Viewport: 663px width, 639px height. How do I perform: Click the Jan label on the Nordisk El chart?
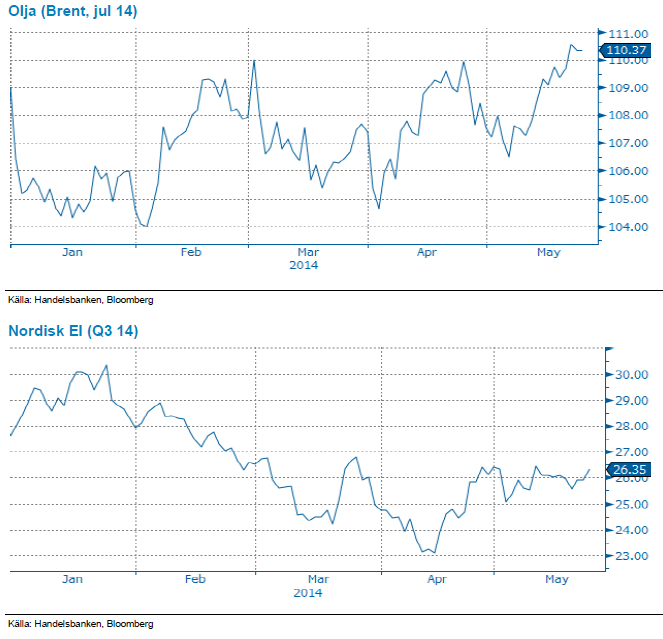[x=72, y=579]
